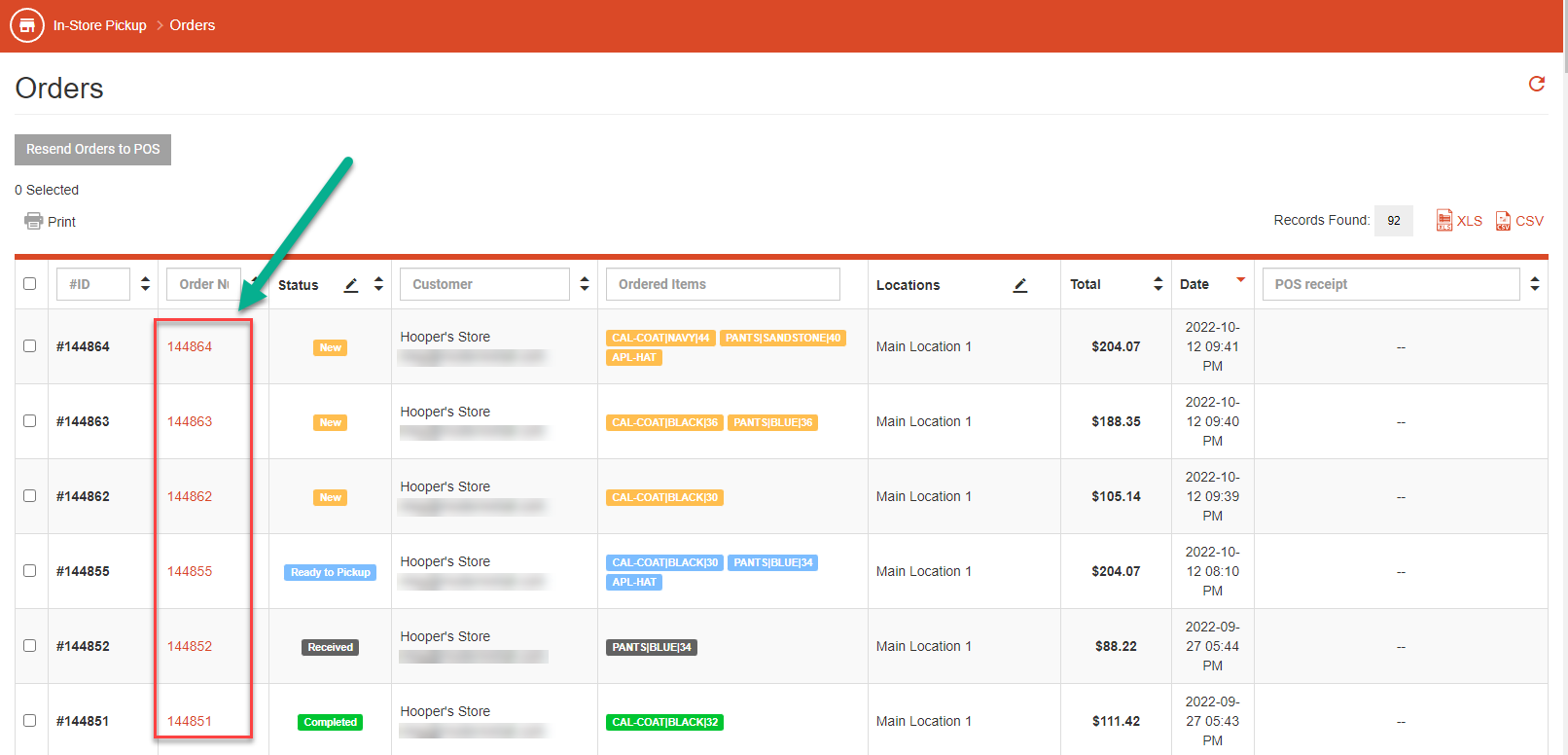The height and width of the screenshot is (755, 1568).
Task: Click the In-Store Pickup store logo icon
Action: click(27, 25)
